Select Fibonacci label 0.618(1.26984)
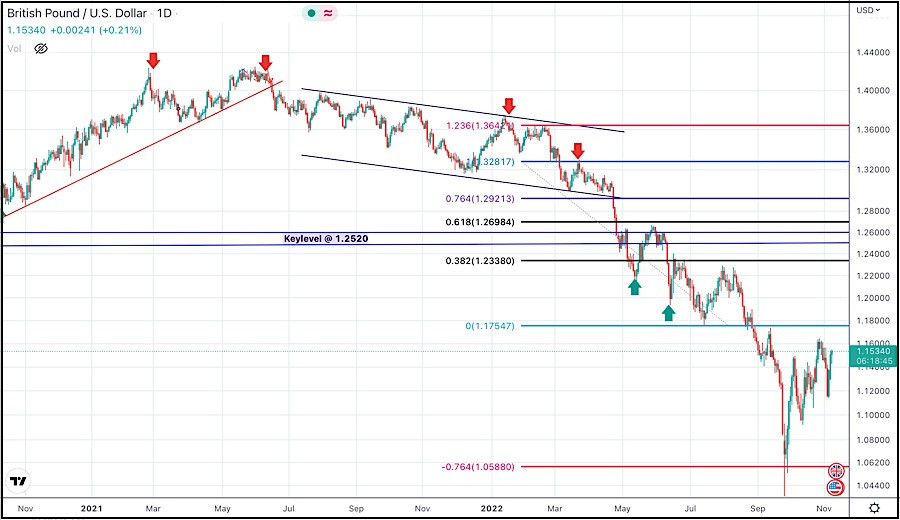900x520 pixels. tap(480, 222)
